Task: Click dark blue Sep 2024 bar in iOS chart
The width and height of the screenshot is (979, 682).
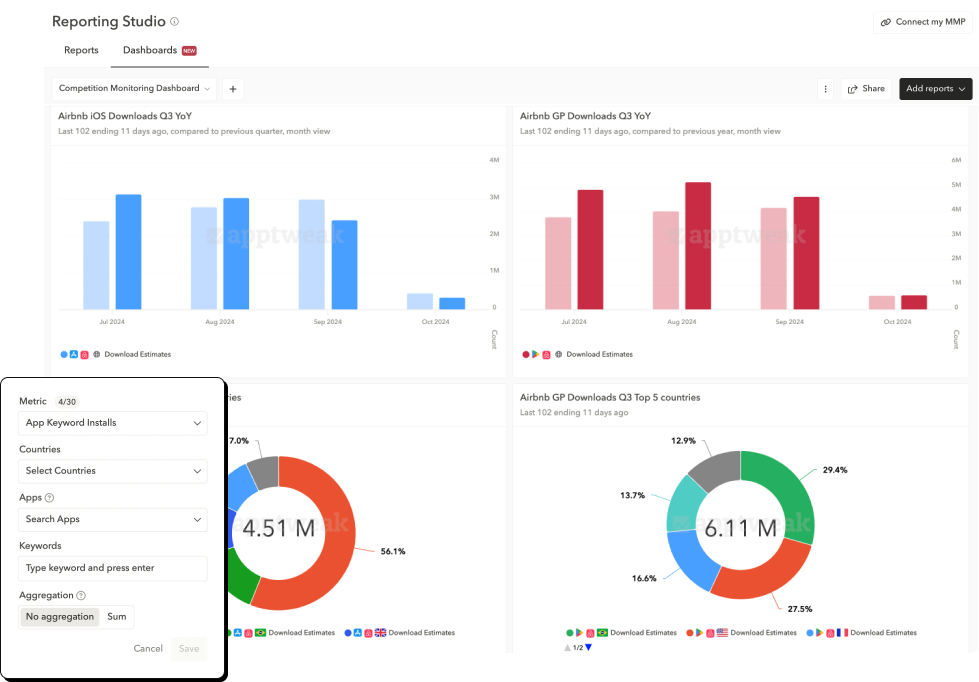Action: click(x=345, y=265)
